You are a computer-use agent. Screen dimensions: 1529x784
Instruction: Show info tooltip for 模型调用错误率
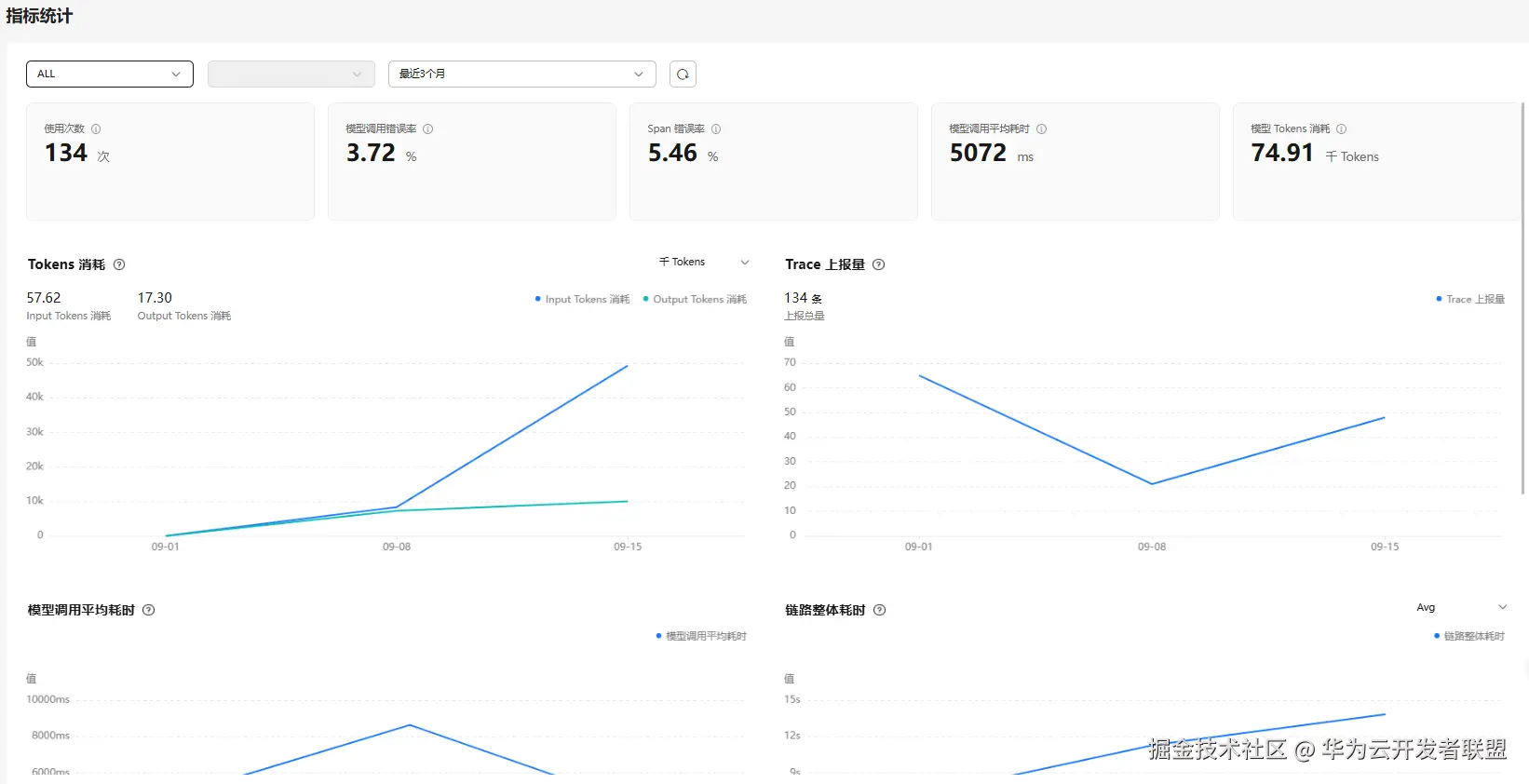click(428, 129)
